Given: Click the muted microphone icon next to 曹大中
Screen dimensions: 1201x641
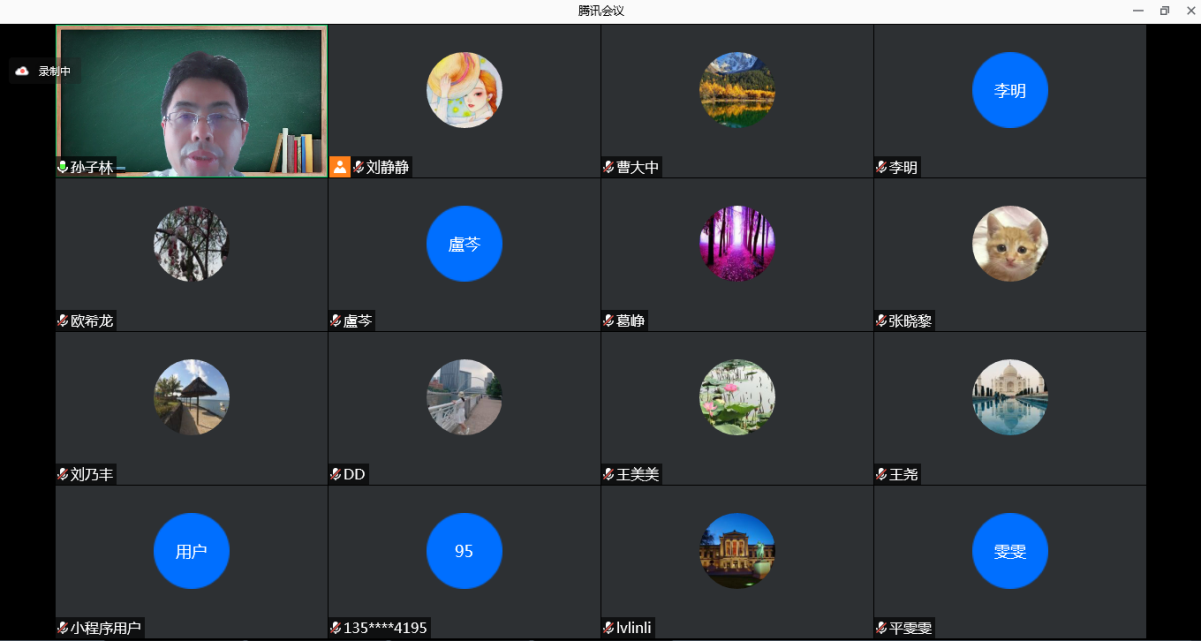Looking at the screenshot, I should (x=608, y=167).
